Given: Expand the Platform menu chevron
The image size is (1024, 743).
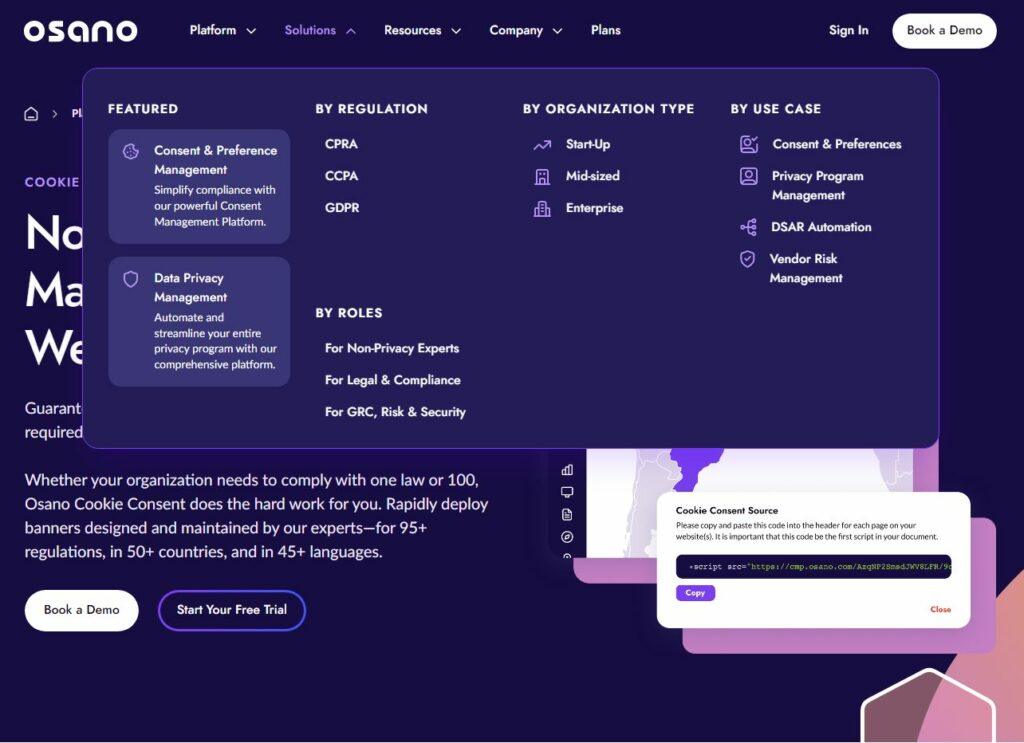Looking at the screenshot, I should (251, 31).
